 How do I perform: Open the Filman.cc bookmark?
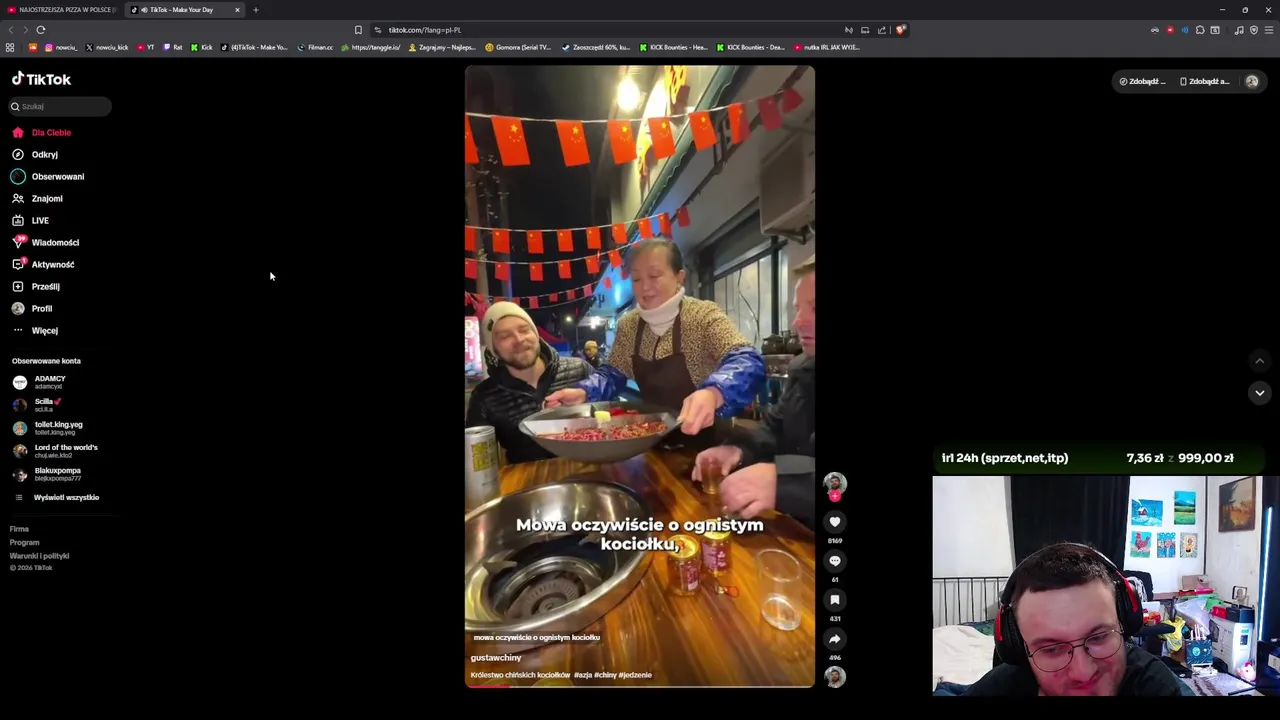pos(315,48)
